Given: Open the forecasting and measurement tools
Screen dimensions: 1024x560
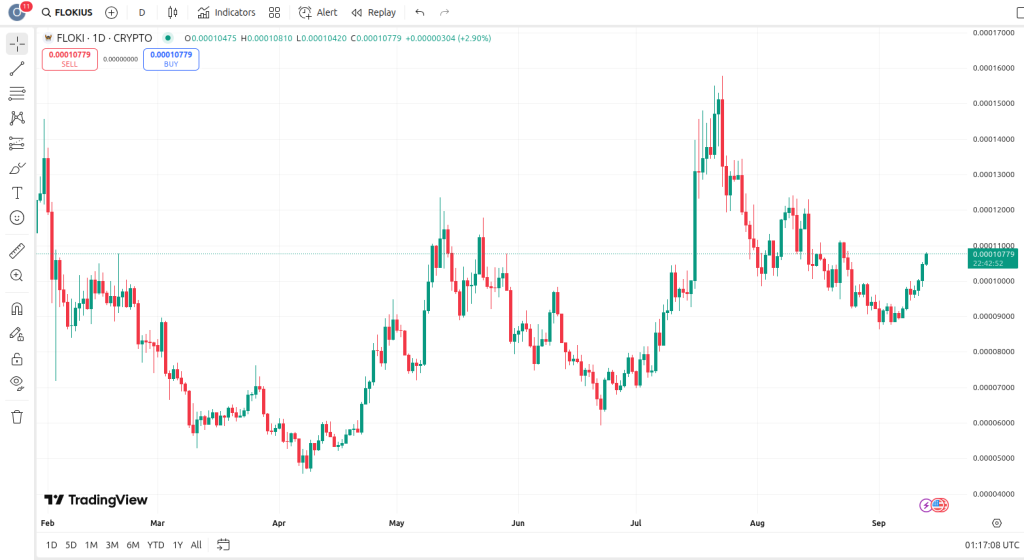Looking at the screenshot, I should [17, 143].
